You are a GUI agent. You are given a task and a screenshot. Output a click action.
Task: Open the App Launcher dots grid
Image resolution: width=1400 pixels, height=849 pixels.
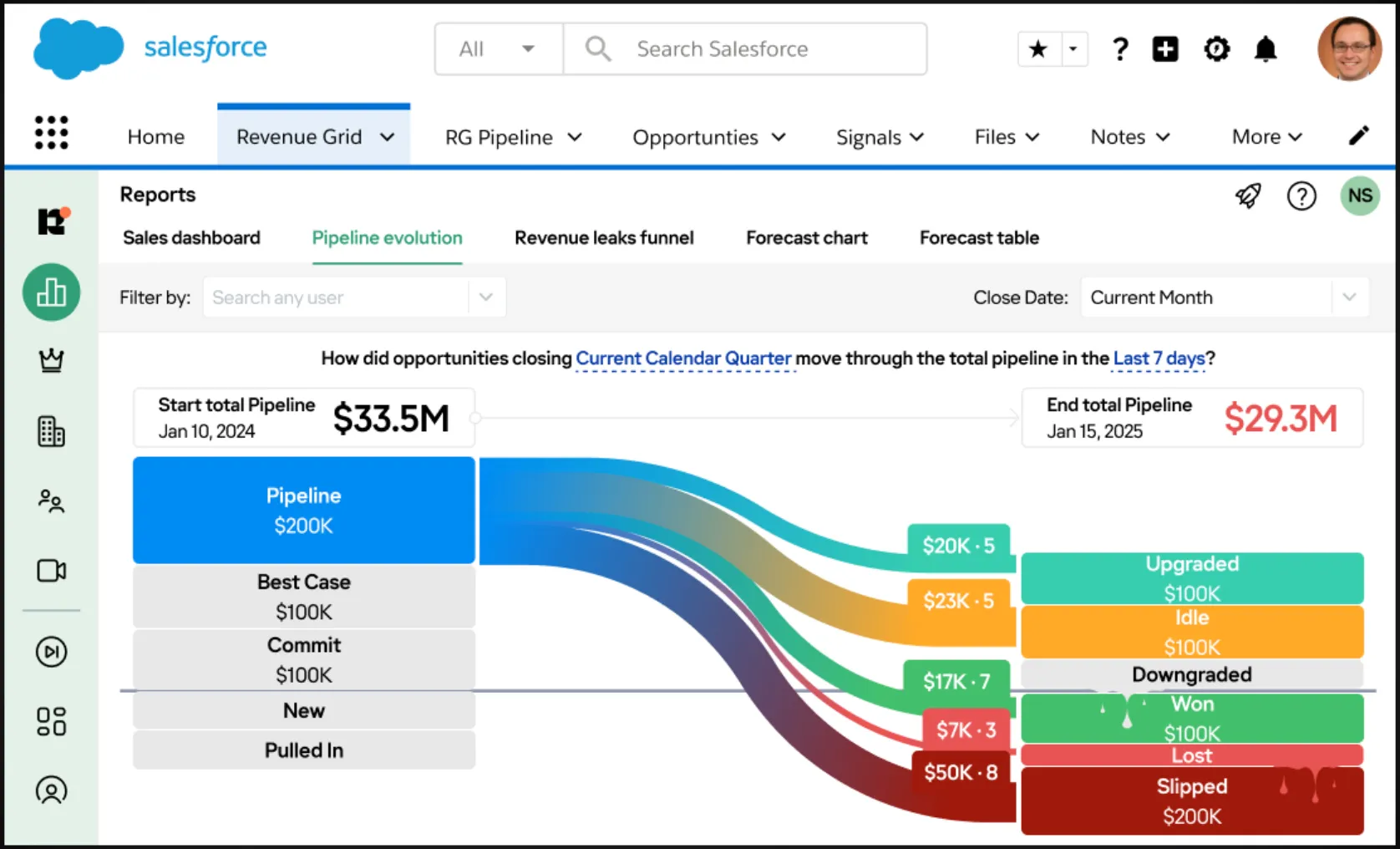click(51, 133)
